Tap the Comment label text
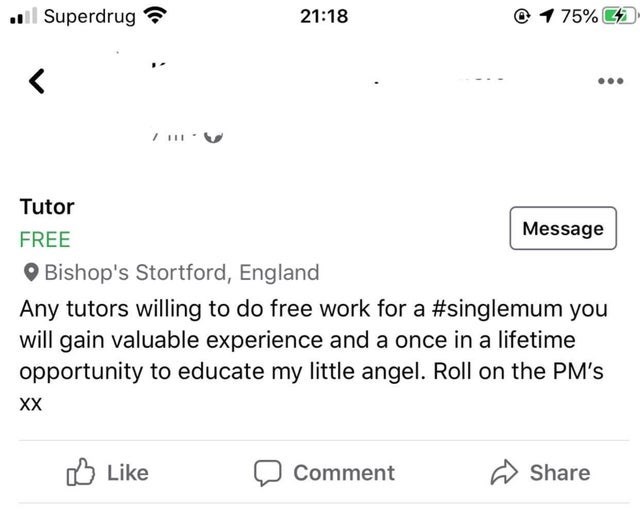640x513 pixels. pos(344,473)
